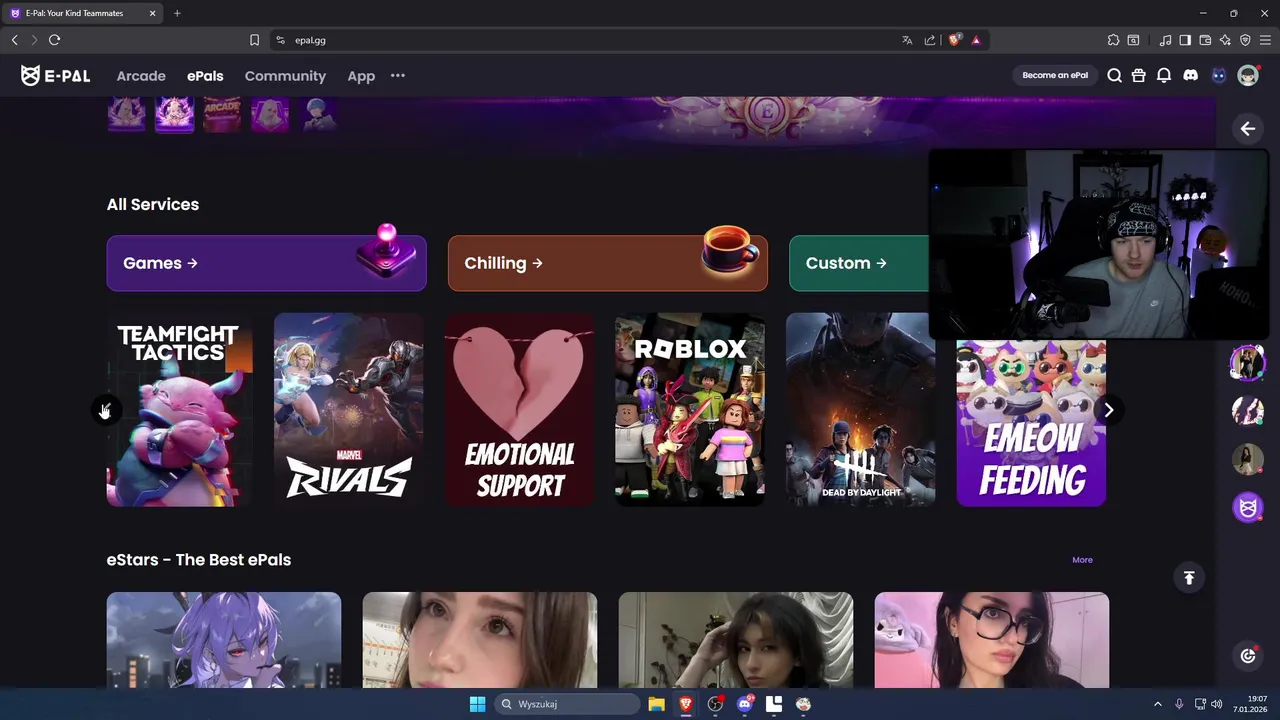Open the browser hamburger menu
Screen dimensions: 1280x720
(x=1265, y=40)
